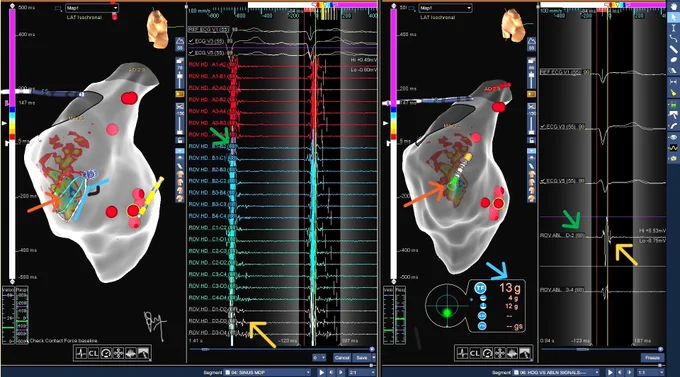Viewport: 680px width, 377px height.
Task: Select the curved line drawing tool
Action: (x=673, y=38)
